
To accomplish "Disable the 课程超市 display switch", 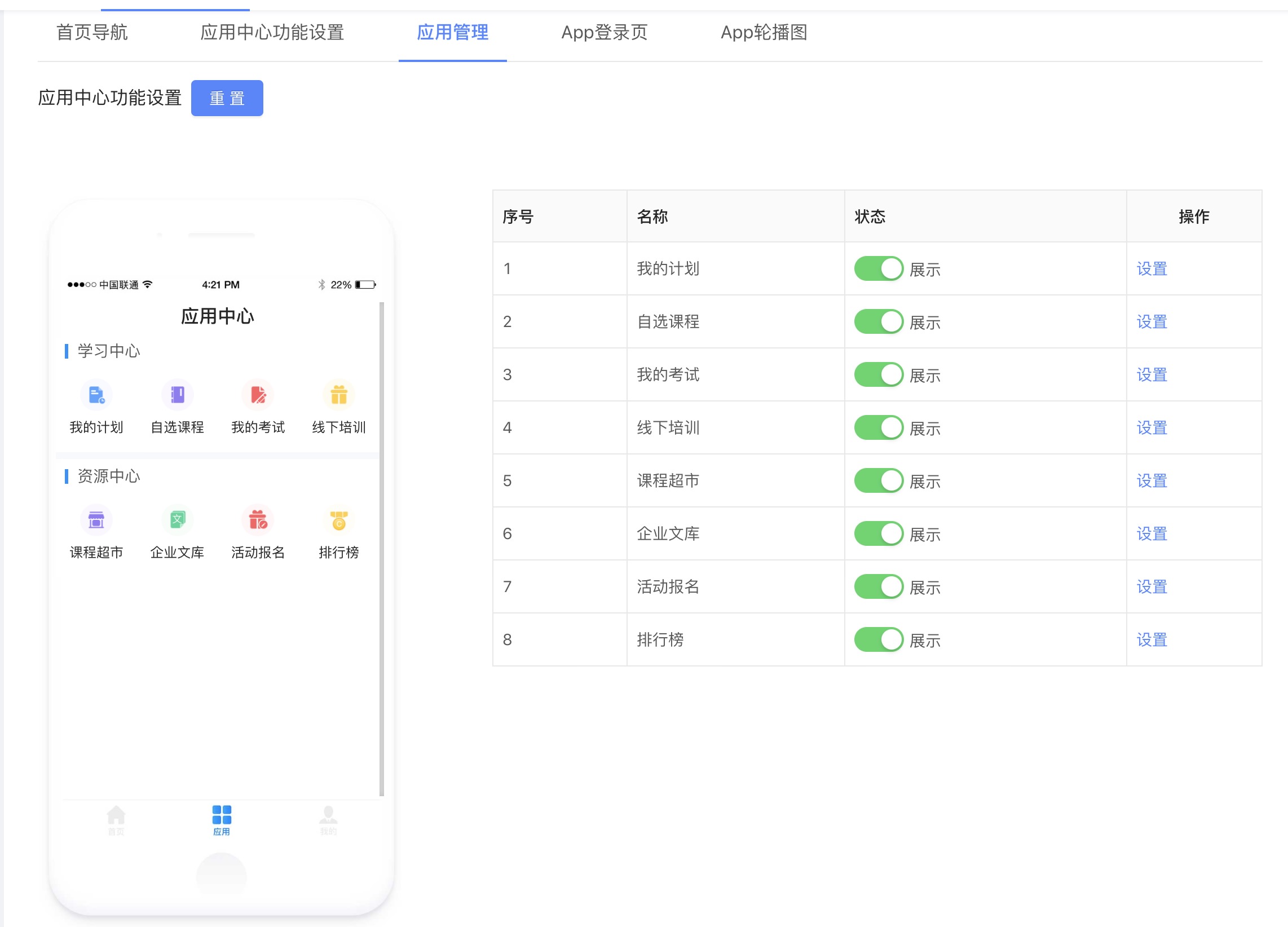I will point(879,480).
